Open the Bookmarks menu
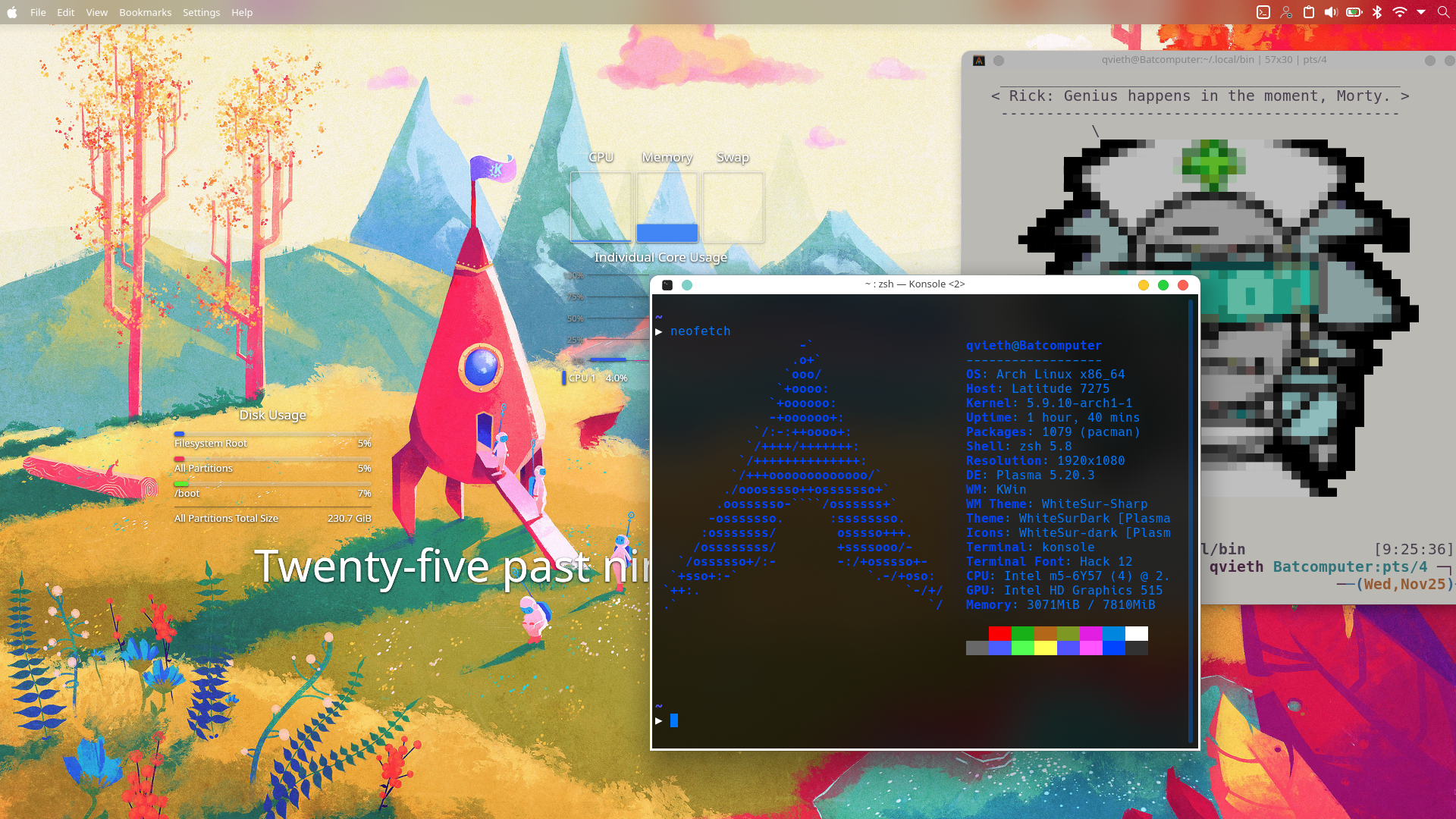Viewport: 1456px width, 819px height. tap(145, 12)
